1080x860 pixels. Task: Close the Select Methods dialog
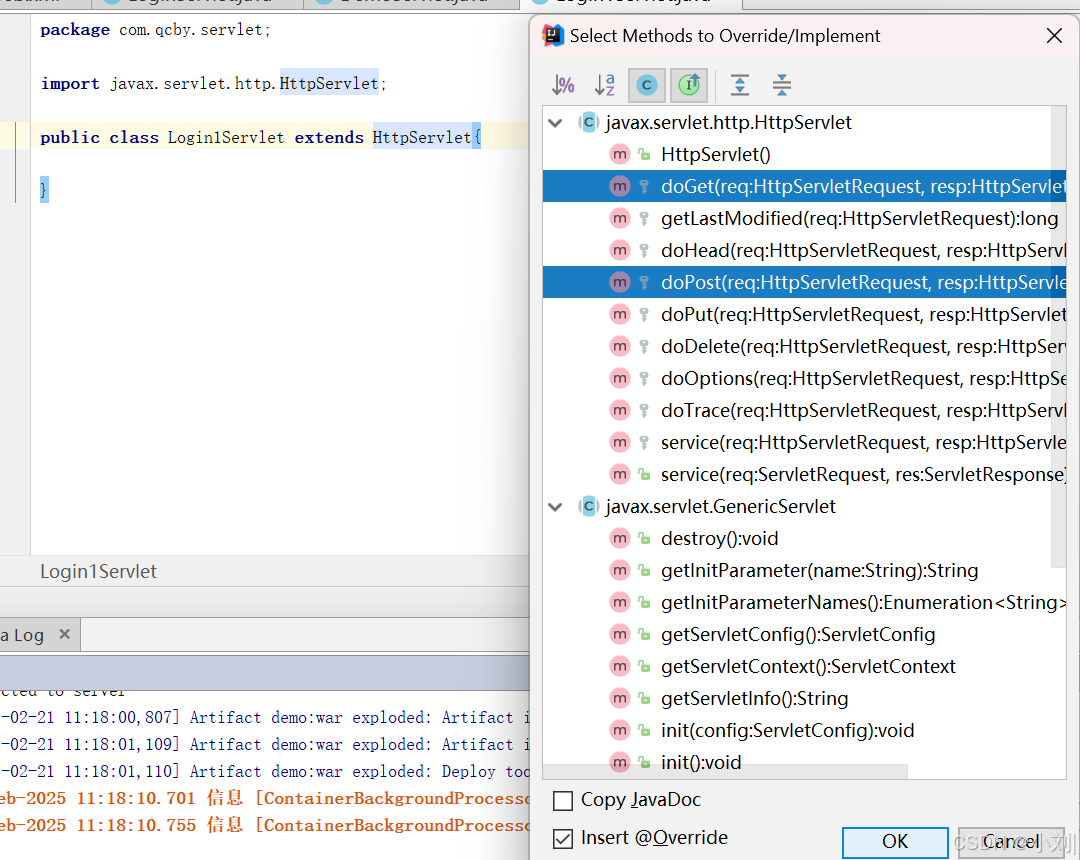1054,36
